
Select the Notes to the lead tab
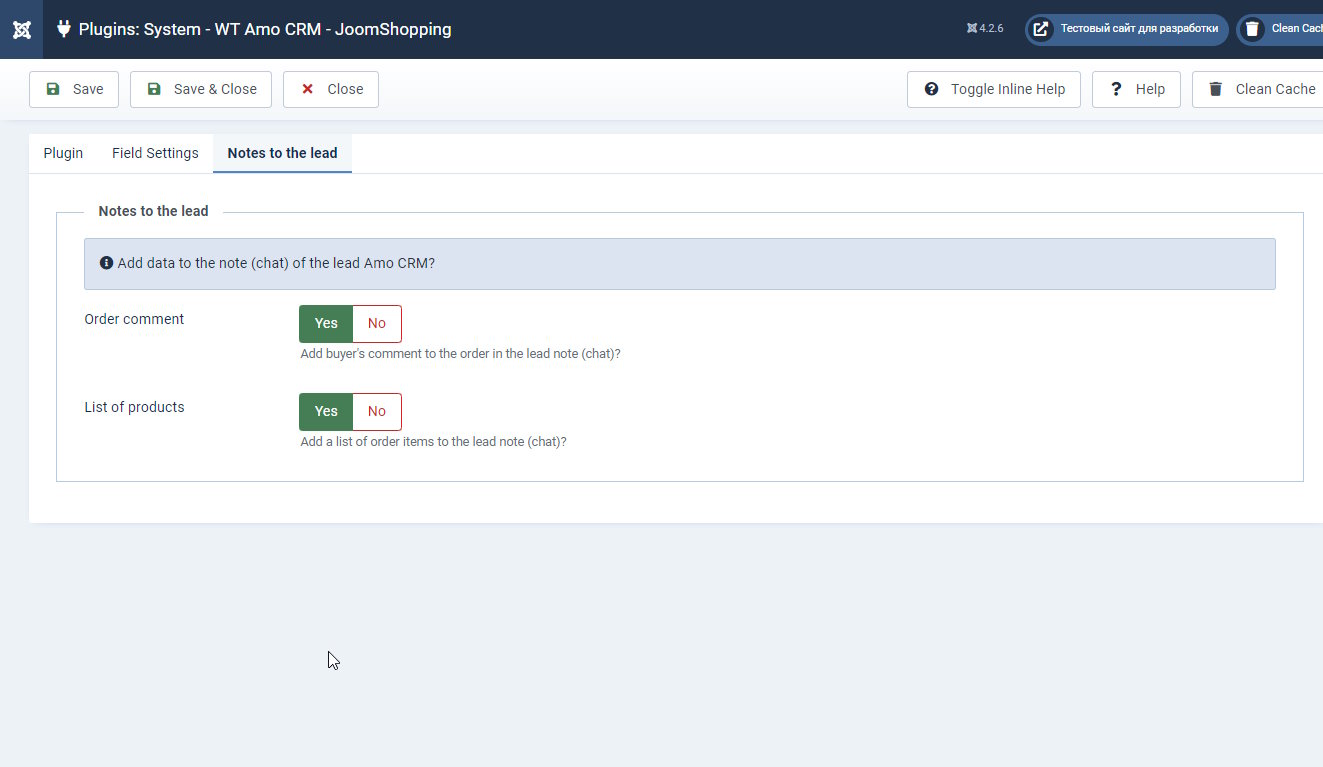(282, 153)
